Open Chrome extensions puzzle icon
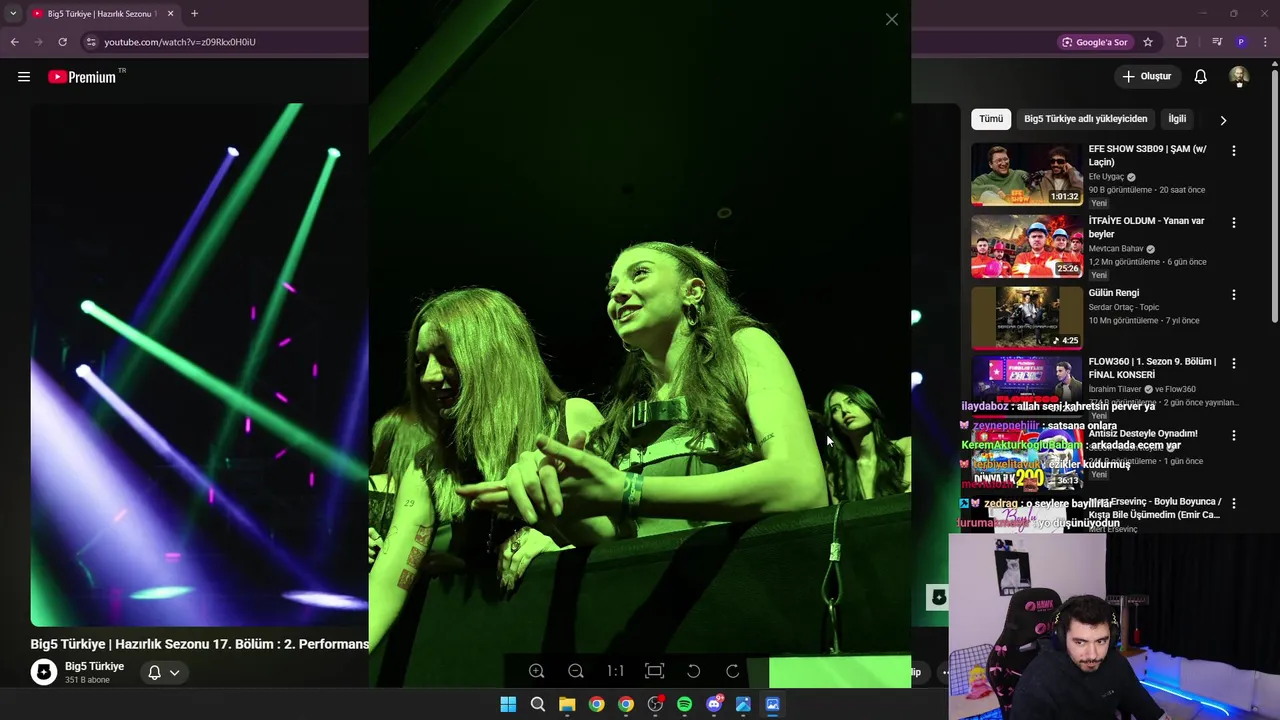The height and width of the screenshot is (720, 1280). 1182,42
